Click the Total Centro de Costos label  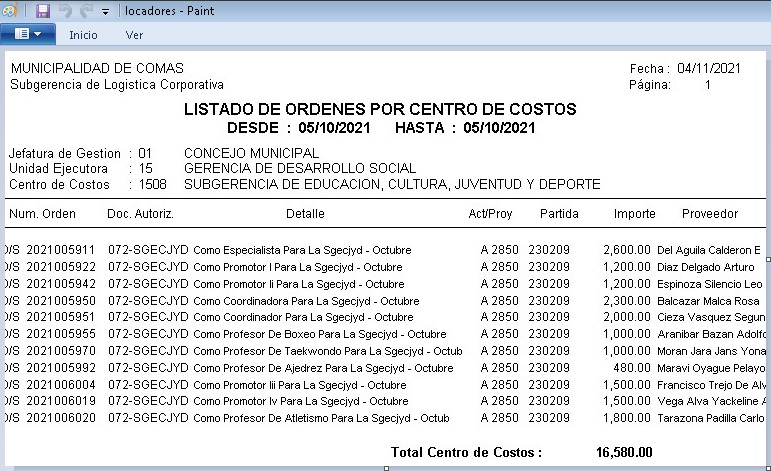click(466, 452)
